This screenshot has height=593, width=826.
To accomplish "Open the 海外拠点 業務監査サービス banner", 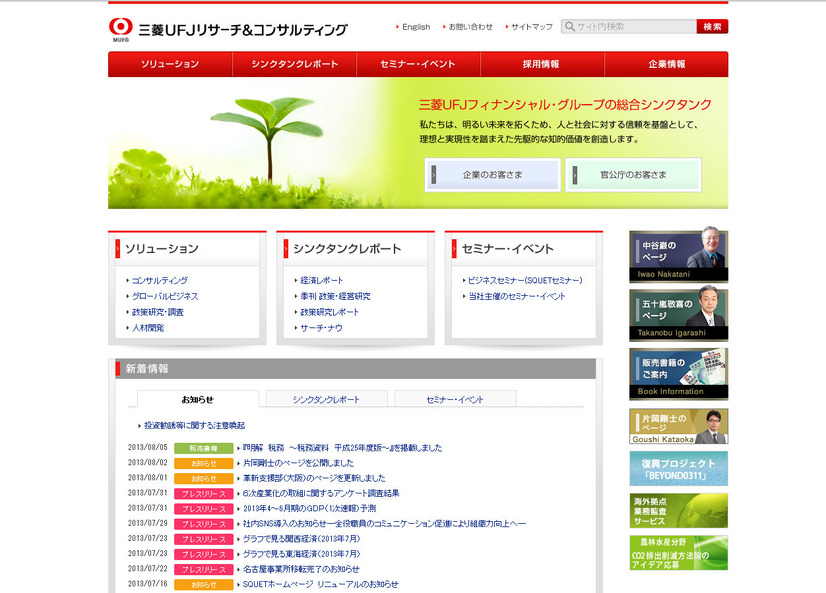I will click(x=678, y=511).
